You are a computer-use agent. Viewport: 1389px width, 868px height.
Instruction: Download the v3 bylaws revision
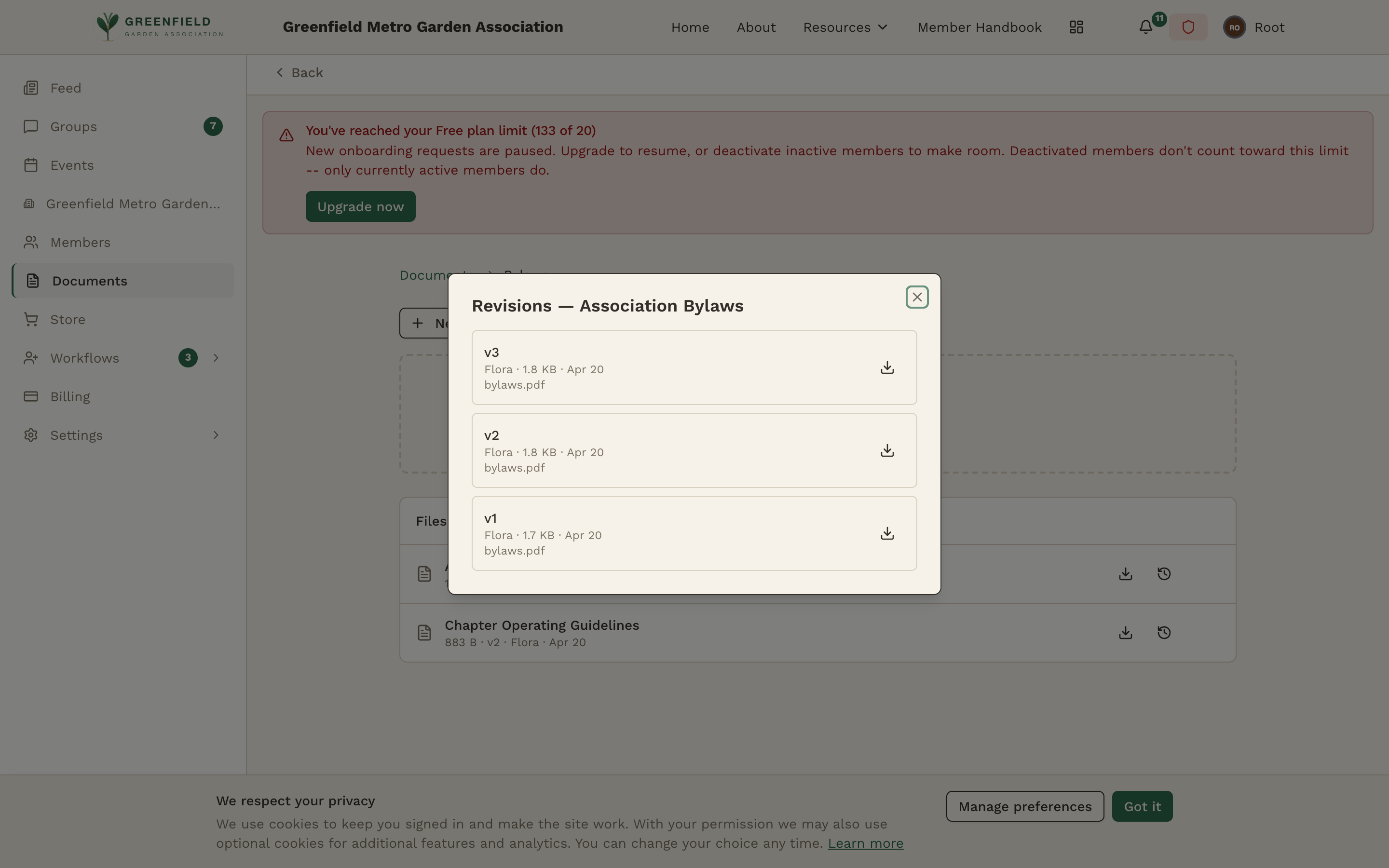point(887,367)
